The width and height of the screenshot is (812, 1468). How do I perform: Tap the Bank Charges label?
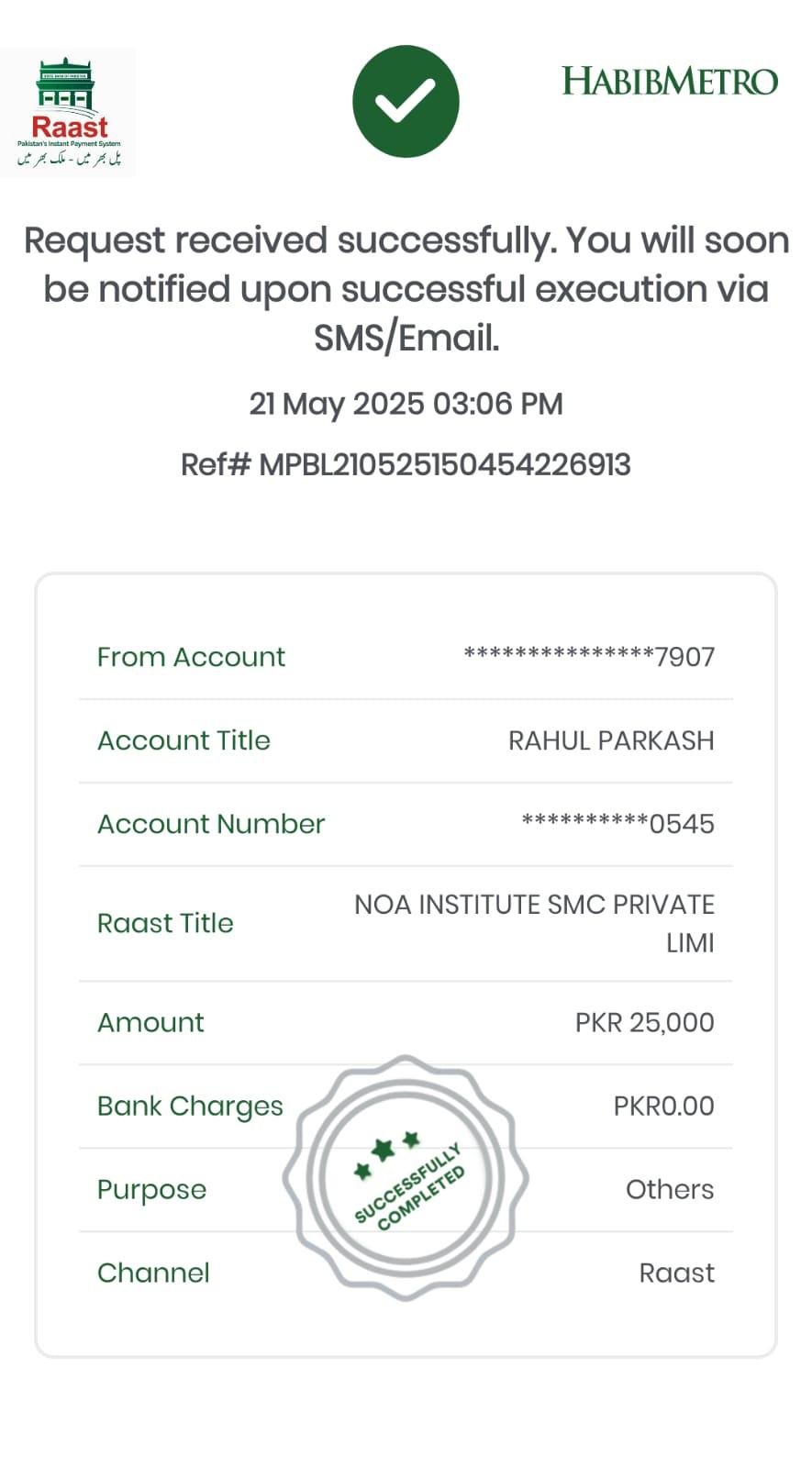tap(190, 1107)
